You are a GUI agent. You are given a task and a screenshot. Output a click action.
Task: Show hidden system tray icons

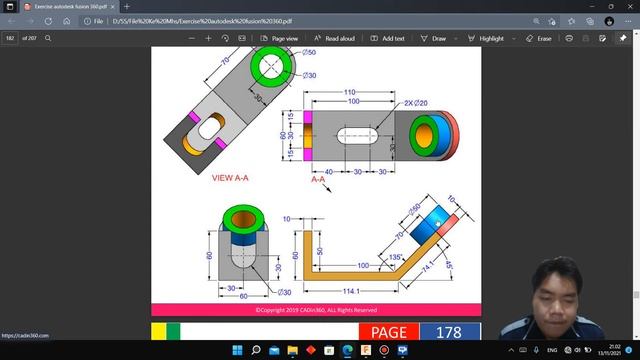click(511, 350)
